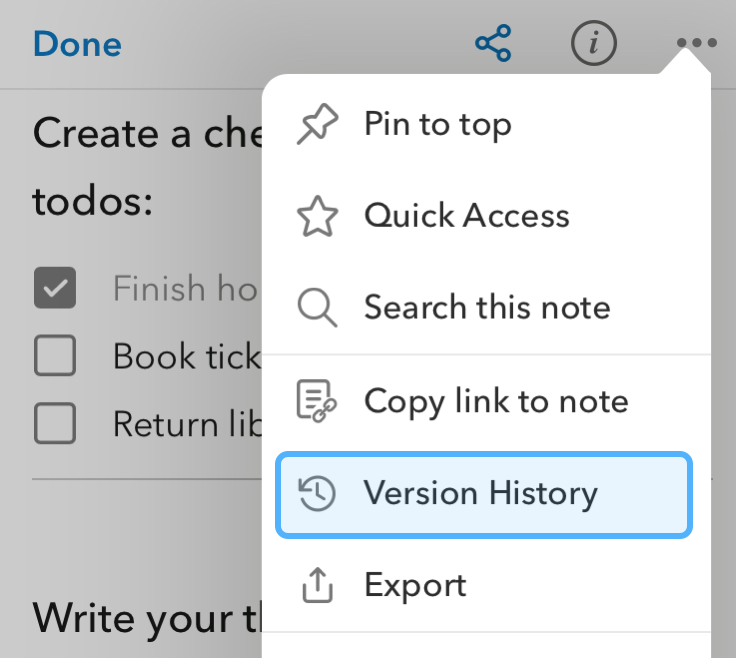Click the three-dots more options icon

point(696,44)
